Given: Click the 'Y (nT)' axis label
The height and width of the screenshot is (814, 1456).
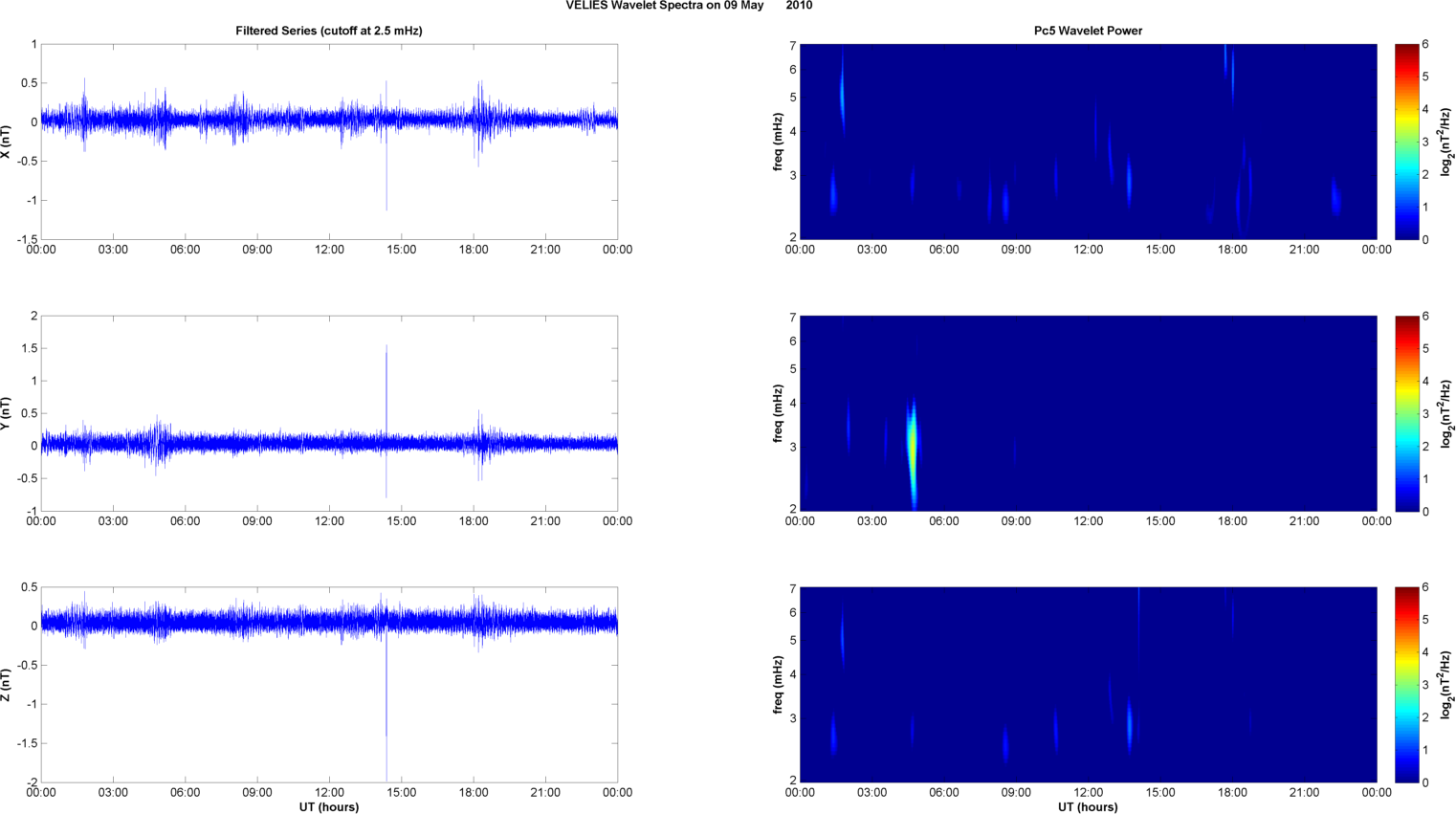Looking at the screenshot, I should point(7,413).
